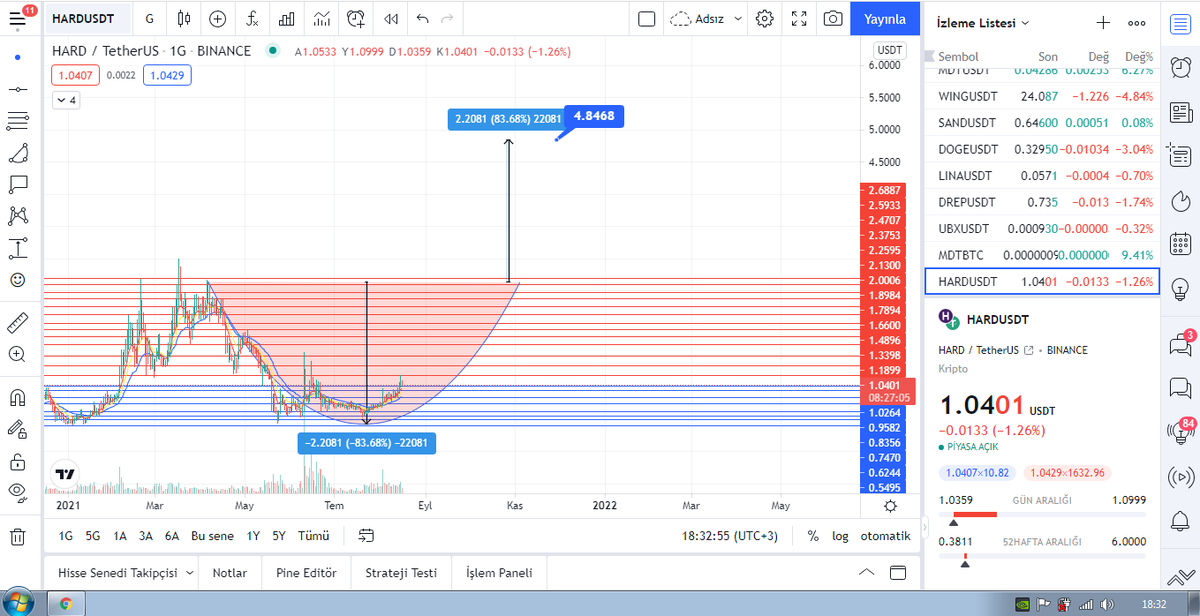Screen dimensions: 1200x616
Task: Open the main hamburger menu
Action: [17, 19]
